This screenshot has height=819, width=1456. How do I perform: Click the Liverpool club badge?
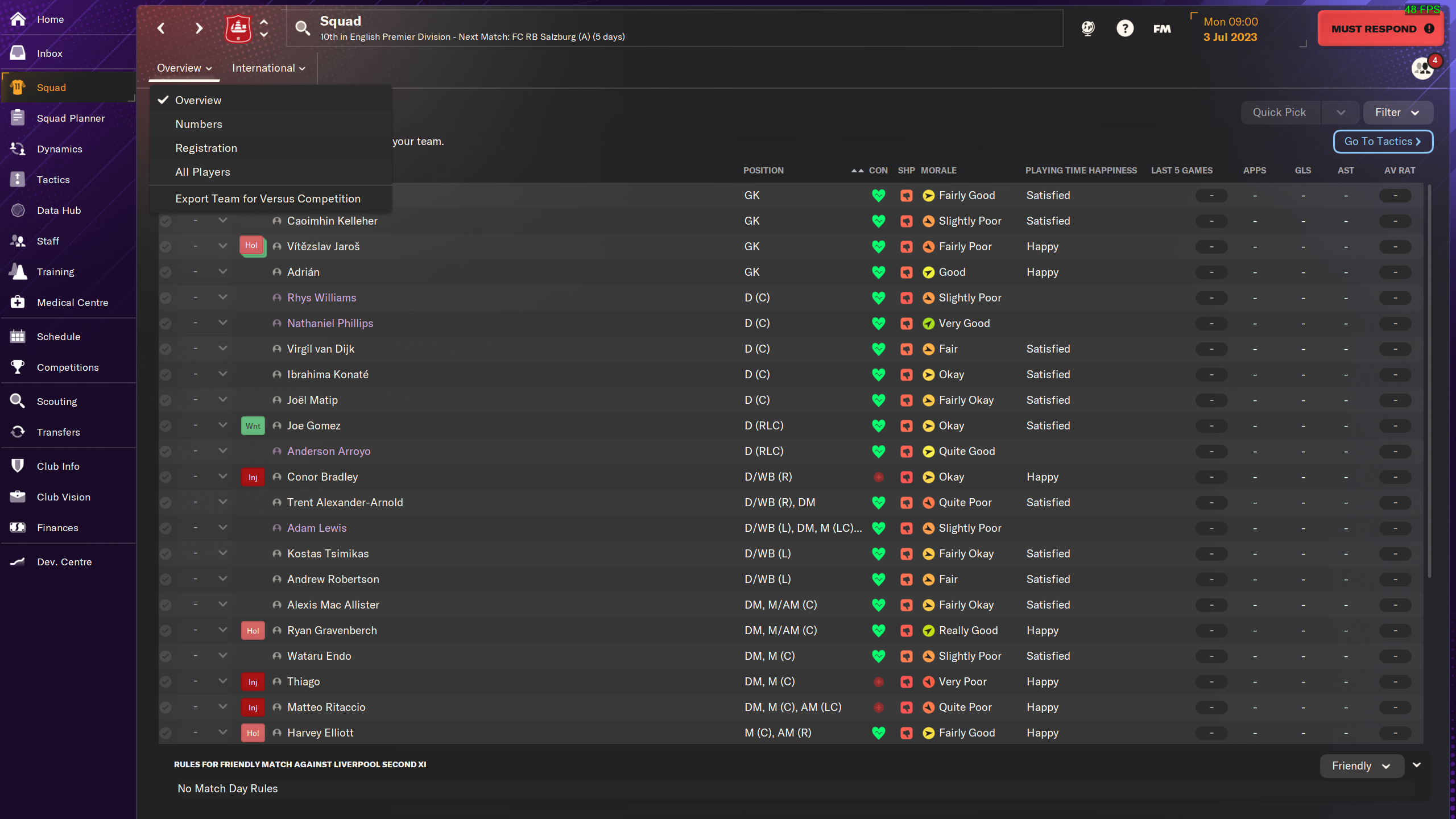tap(238, 28)
